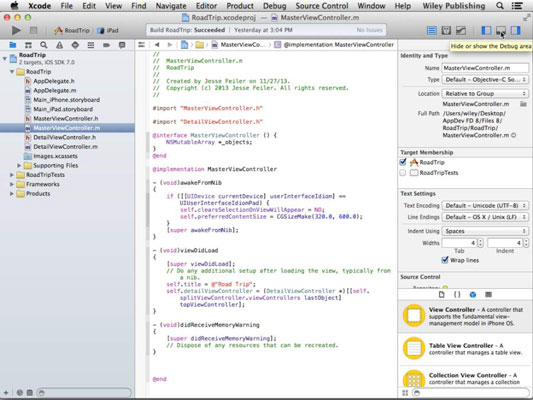Show the Assistant editor
This screenshot has height=400, width=533.
click(446, 31)
